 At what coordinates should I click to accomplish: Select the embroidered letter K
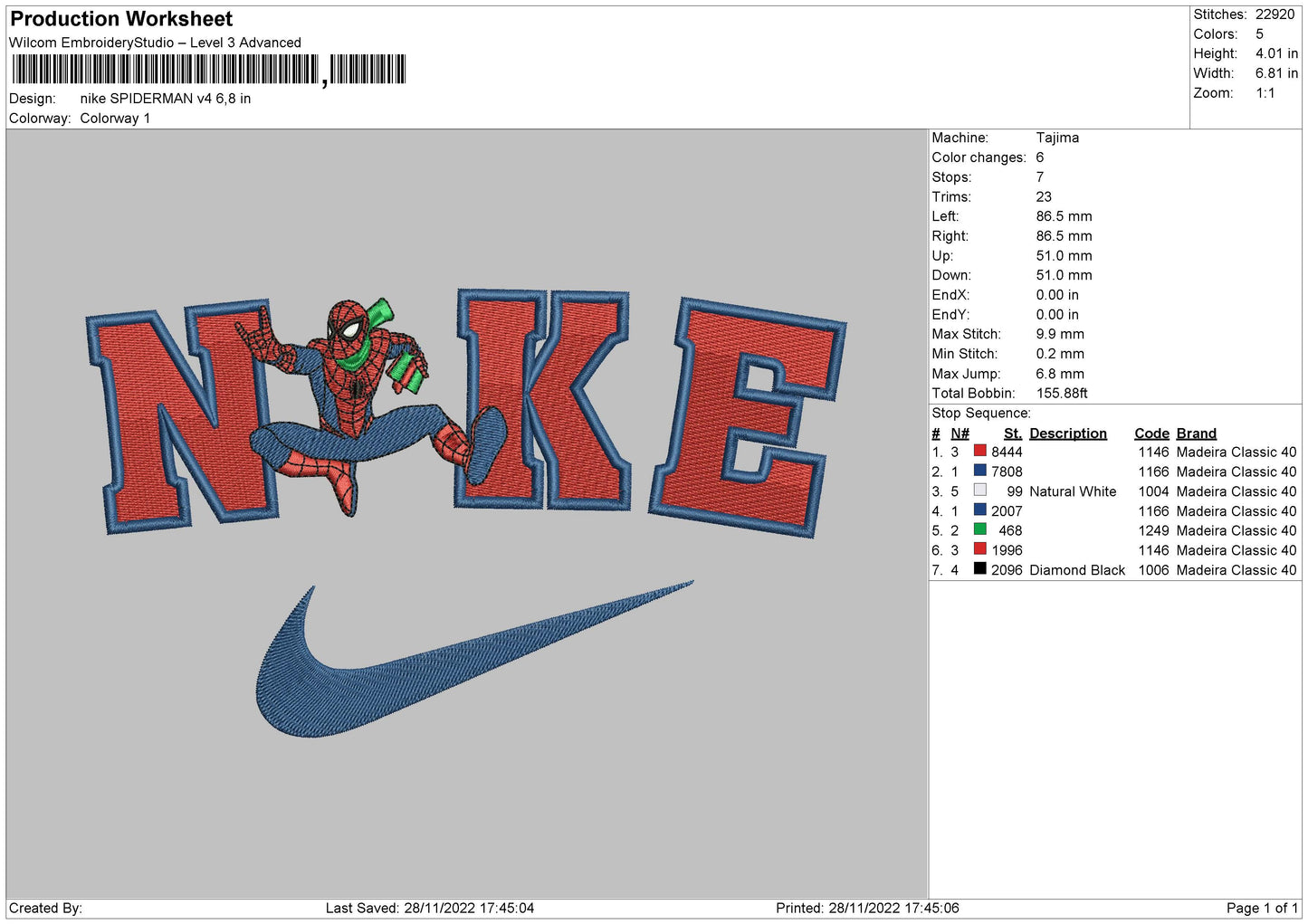pyautogui.click(x=543, y=398)
